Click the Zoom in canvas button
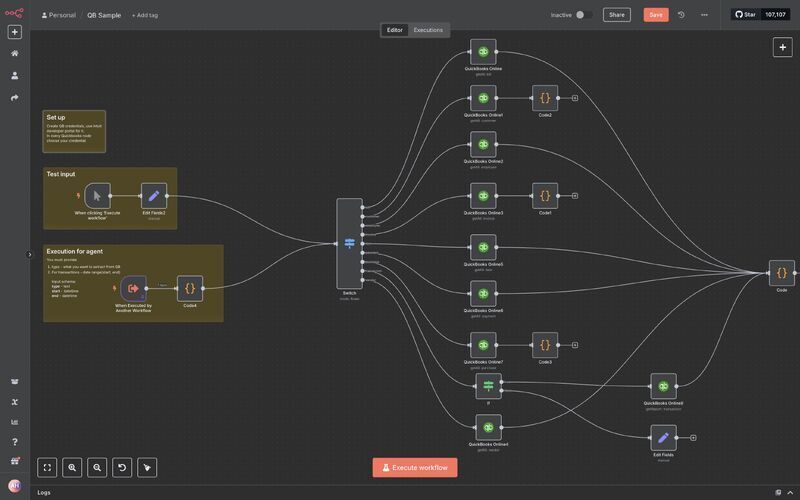800x500 pixels. coord(72,467)
